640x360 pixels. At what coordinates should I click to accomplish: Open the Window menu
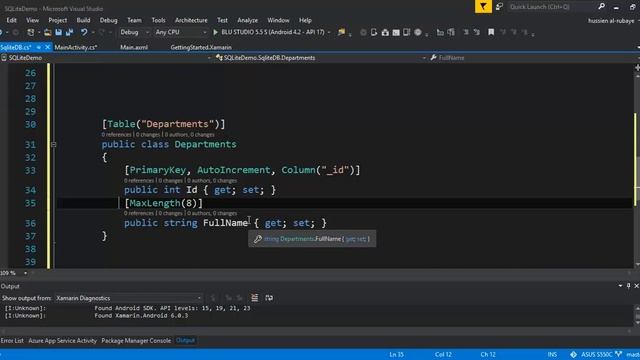click(278, 20)
